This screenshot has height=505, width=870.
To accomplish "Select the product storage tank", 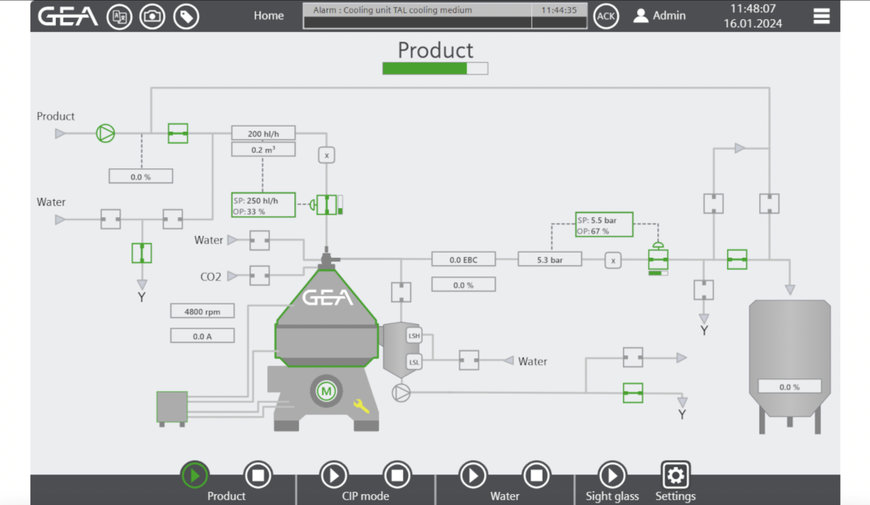I will click(790, 366).
